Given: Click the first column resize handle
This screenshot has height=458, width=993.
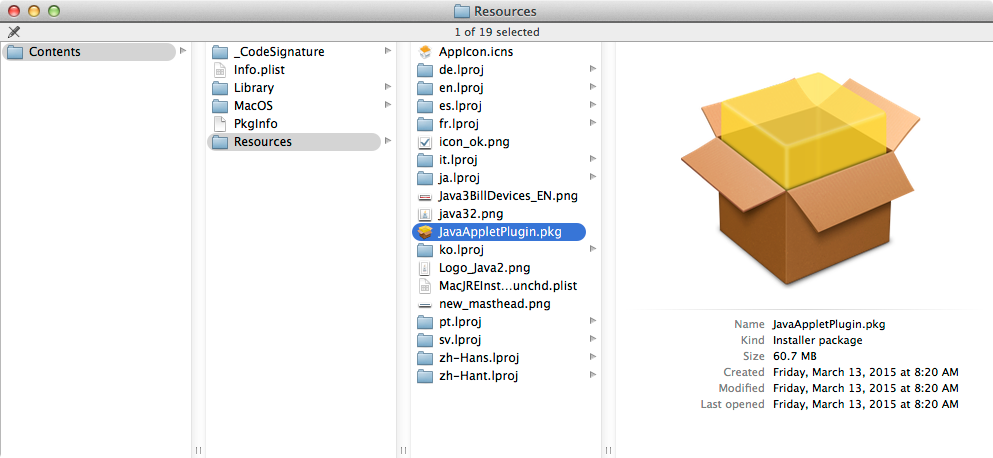Looking at the screenshot, I should click(198, 450).
